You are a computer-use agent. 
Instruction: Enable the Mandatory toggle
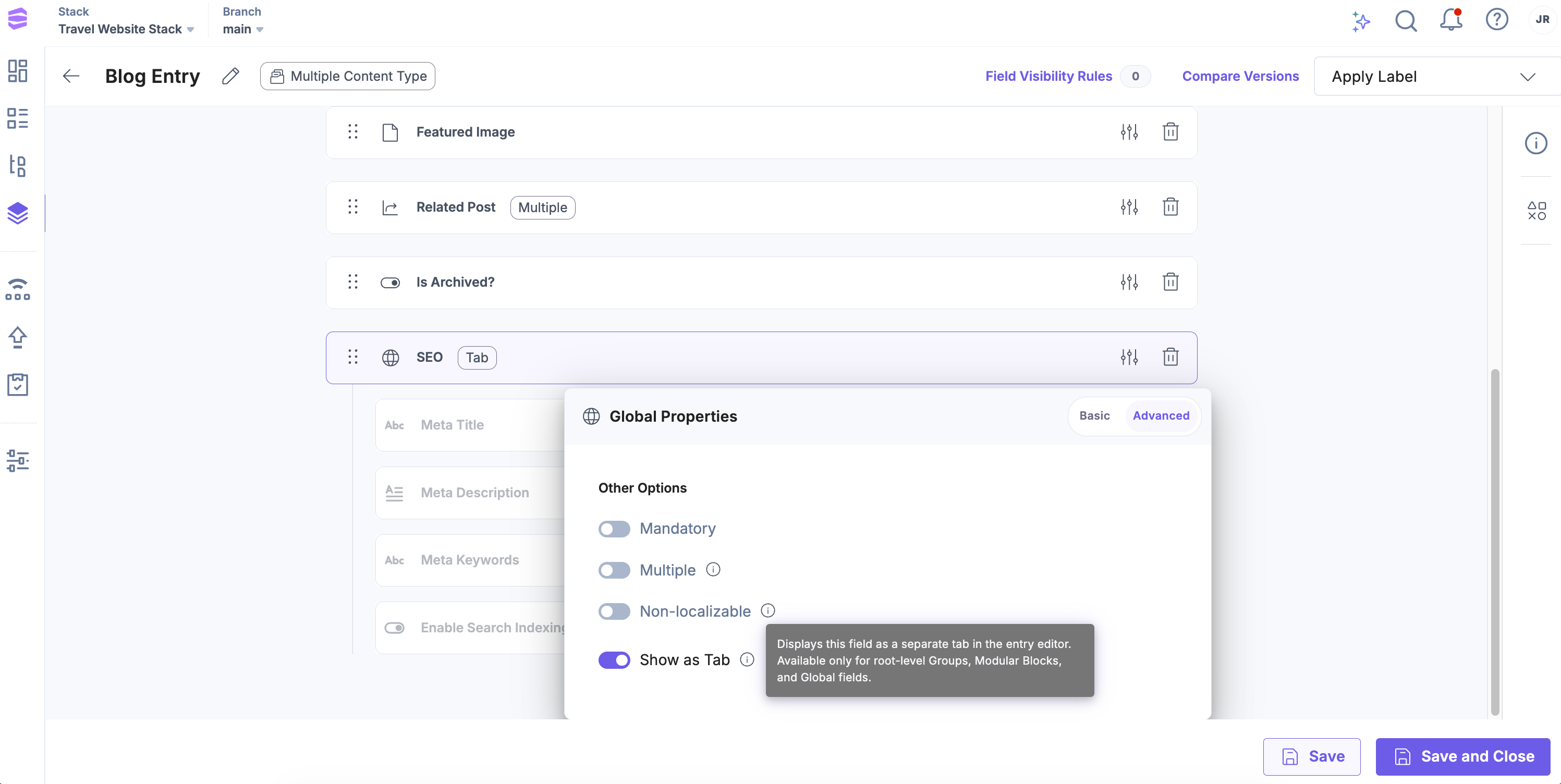point(614,529)
